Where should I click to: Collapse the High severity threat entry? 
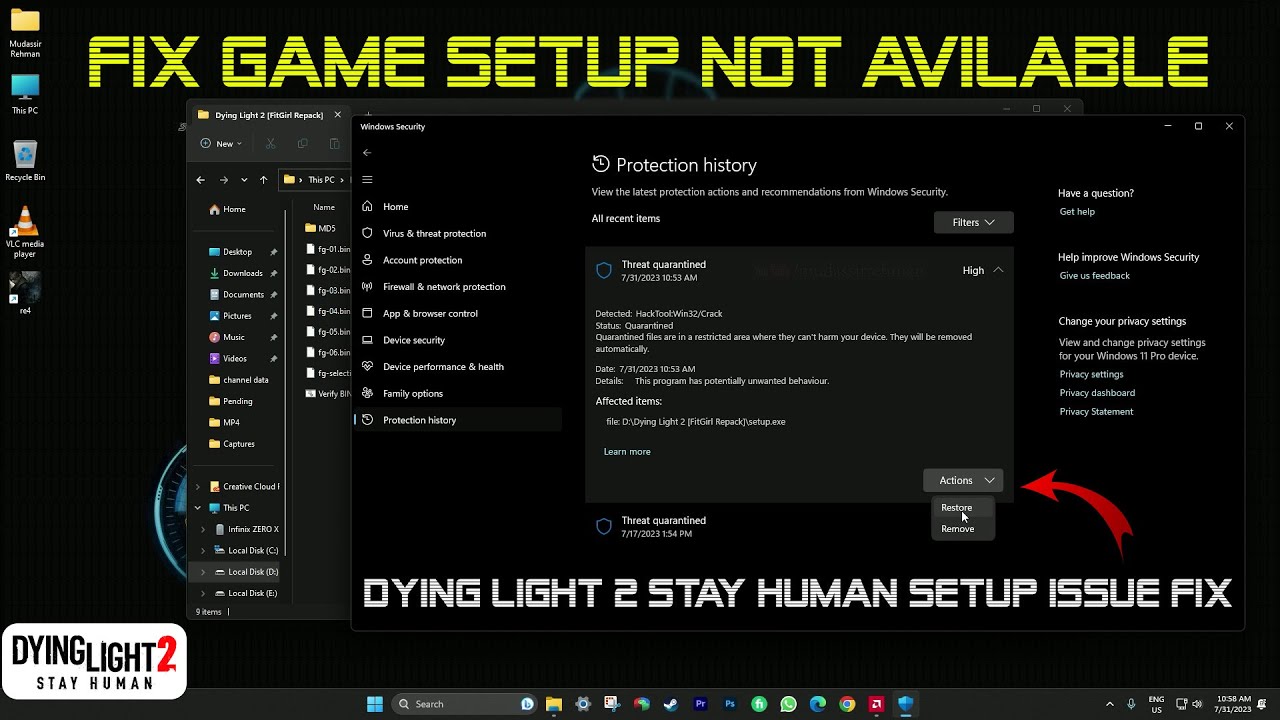998,270
